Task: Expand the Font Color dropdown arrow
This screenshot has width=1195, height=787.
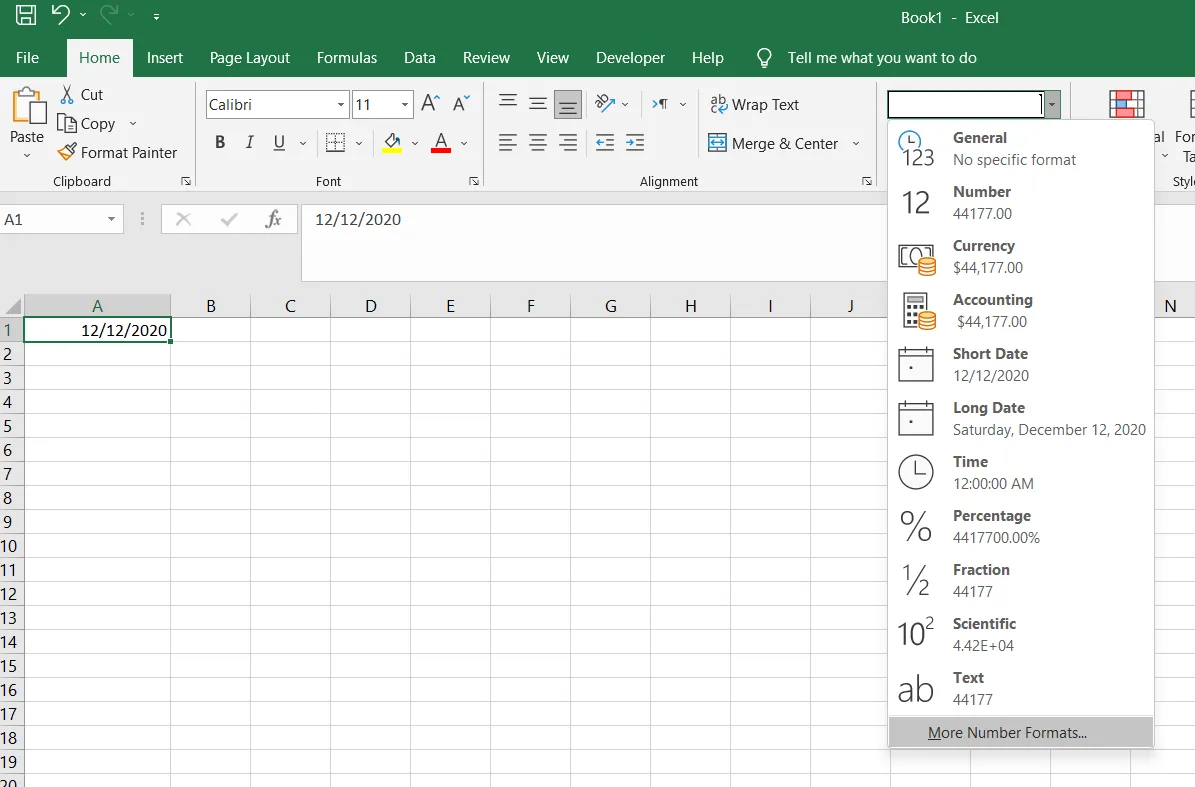Action: click(x=464, y=143)
